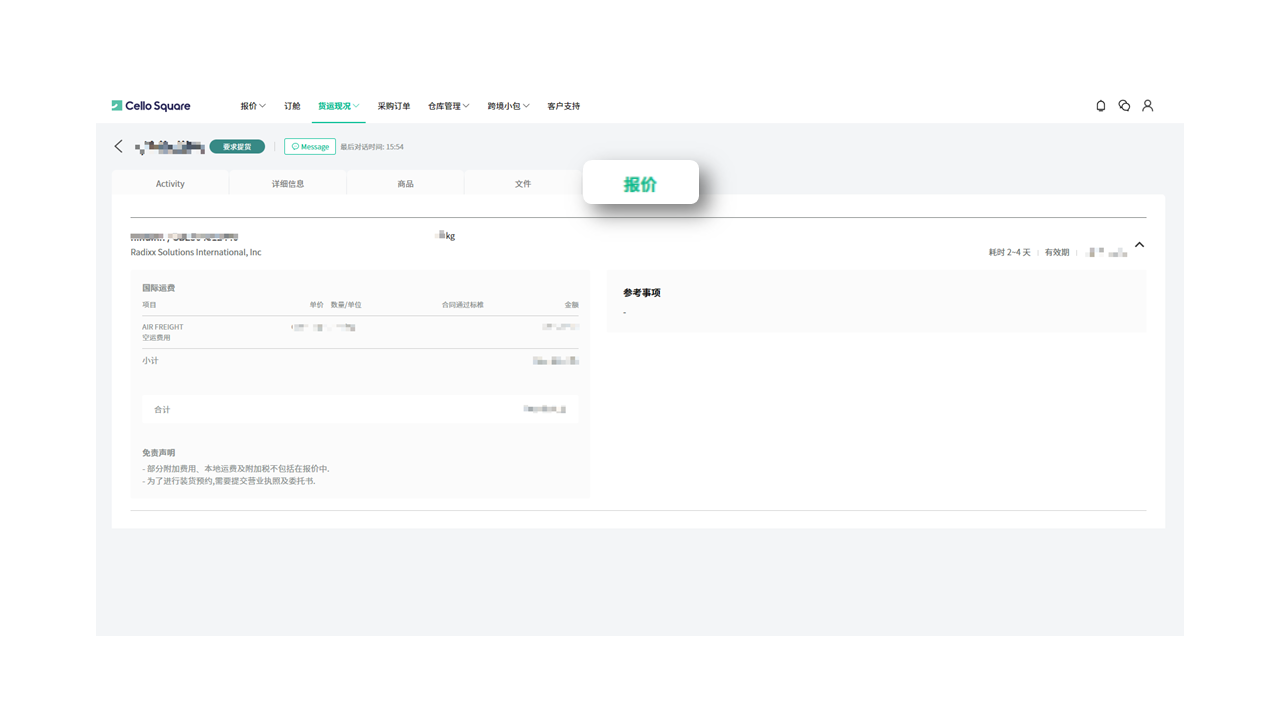Open the 仓库管理 dropdown
The image size is (1280, 720).
coord(448,106)
